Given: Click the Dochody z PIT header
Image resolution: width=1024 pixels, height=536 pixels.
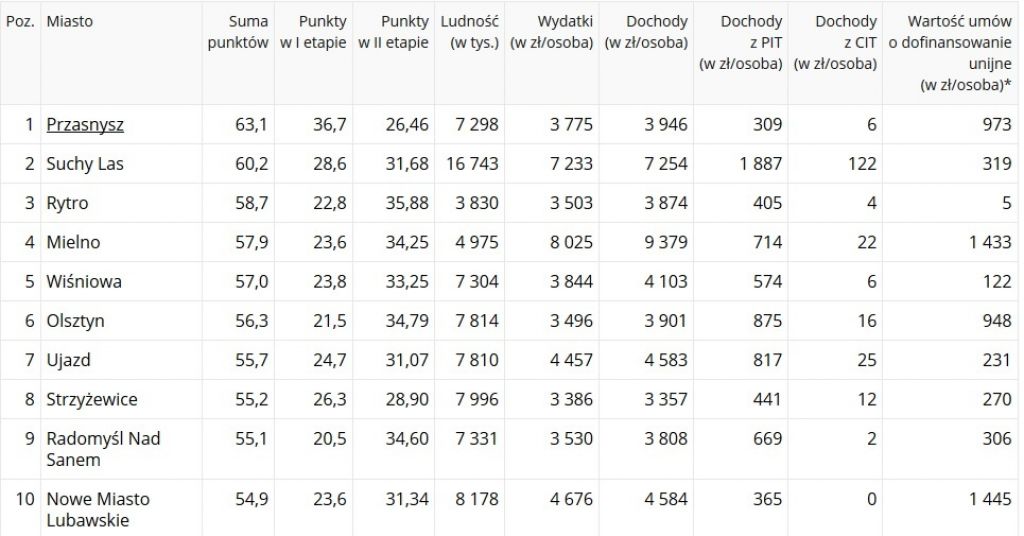Looking at the screenshot, I should pos(739,42).
